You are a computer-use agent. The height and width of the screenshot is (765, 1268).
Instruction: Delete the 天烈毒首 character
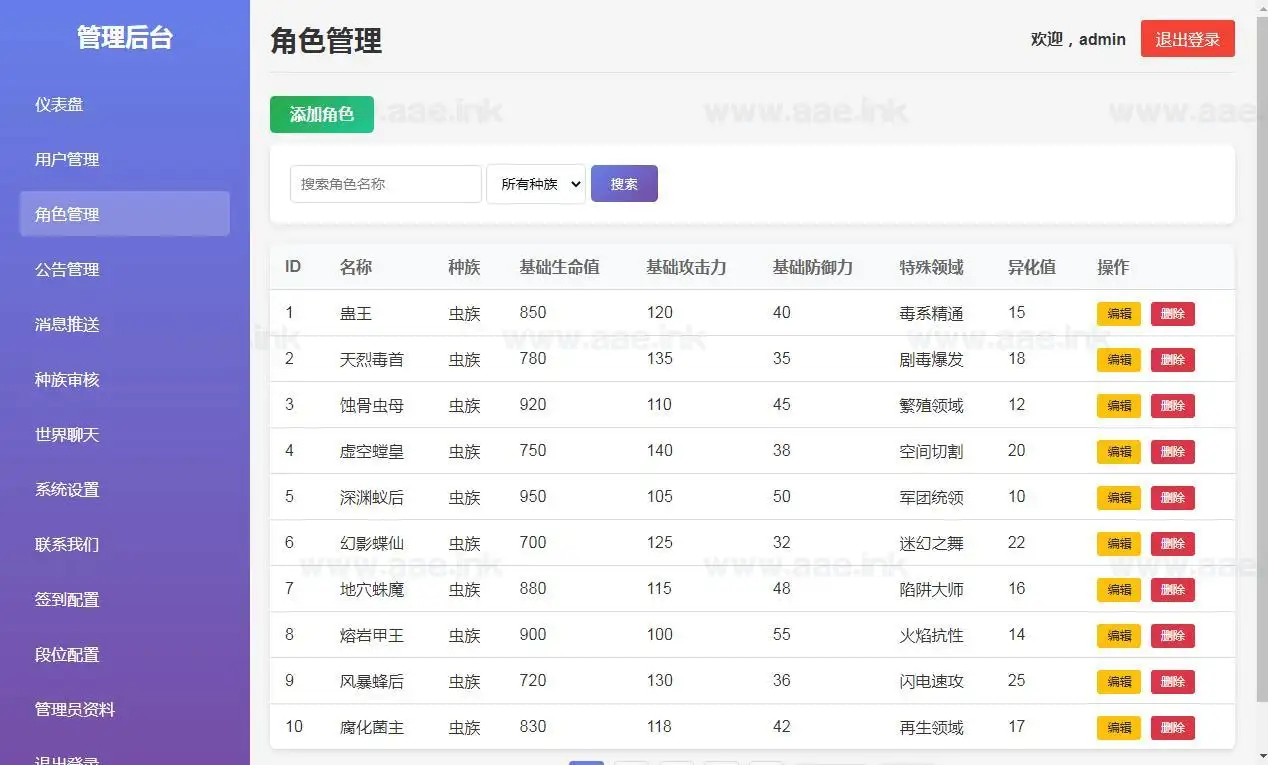[1171, 359]
